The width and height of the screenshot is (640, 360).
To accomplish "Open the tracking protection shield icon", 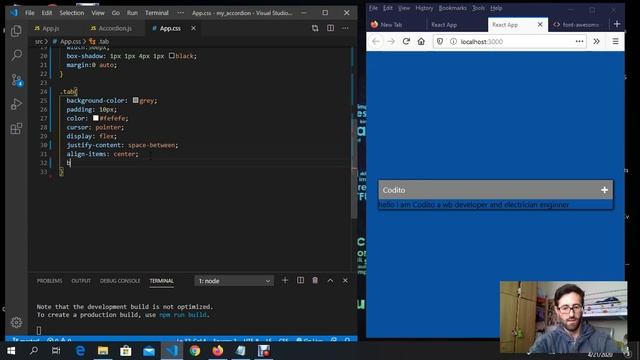I will [x=440, y=41].
